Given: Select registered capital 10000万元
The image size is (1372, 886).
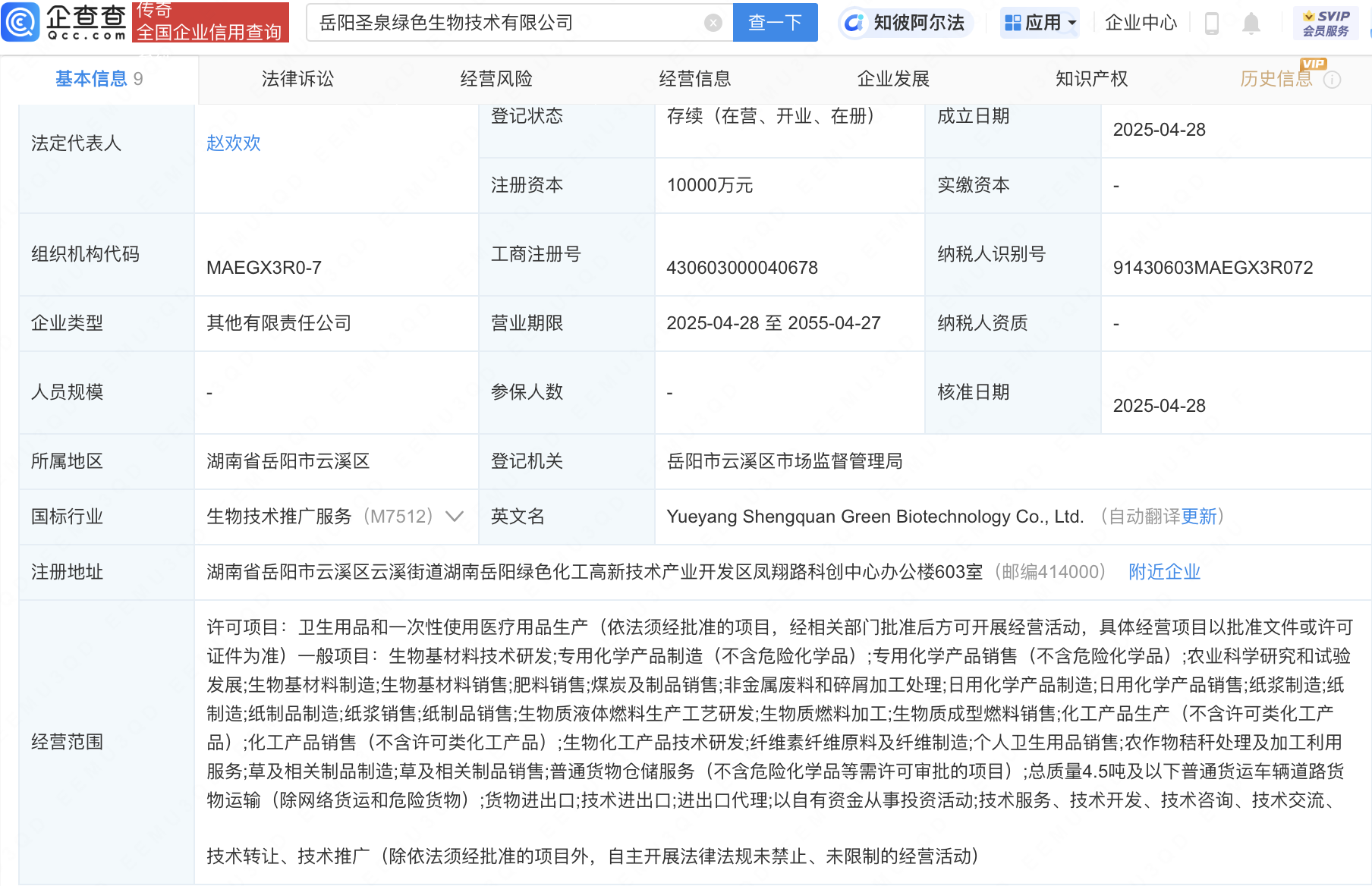Looking at the screenshot, I should click(710, 185).
